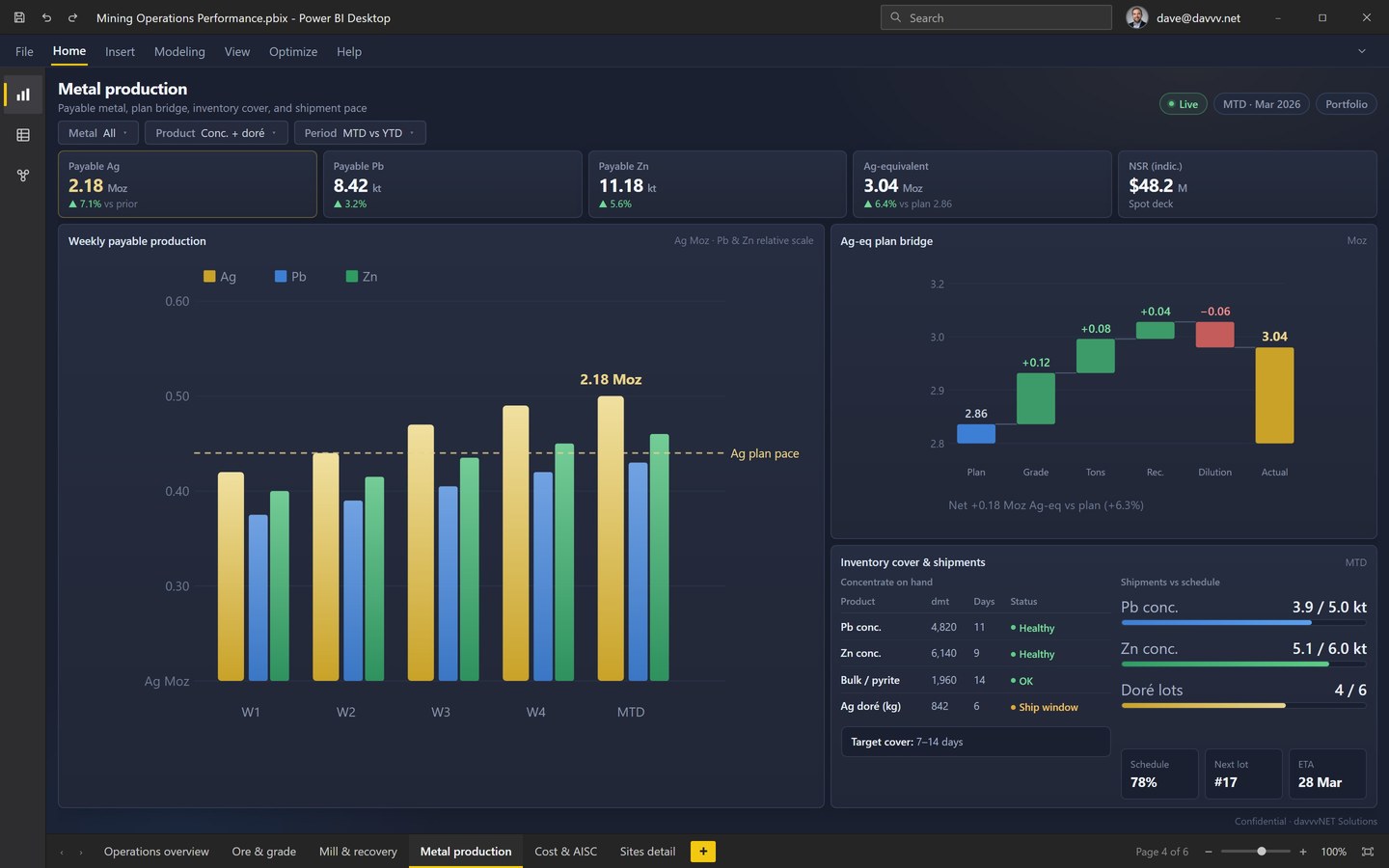Click the Net +0.18 Moz summary text

(x=1046, y=504)
